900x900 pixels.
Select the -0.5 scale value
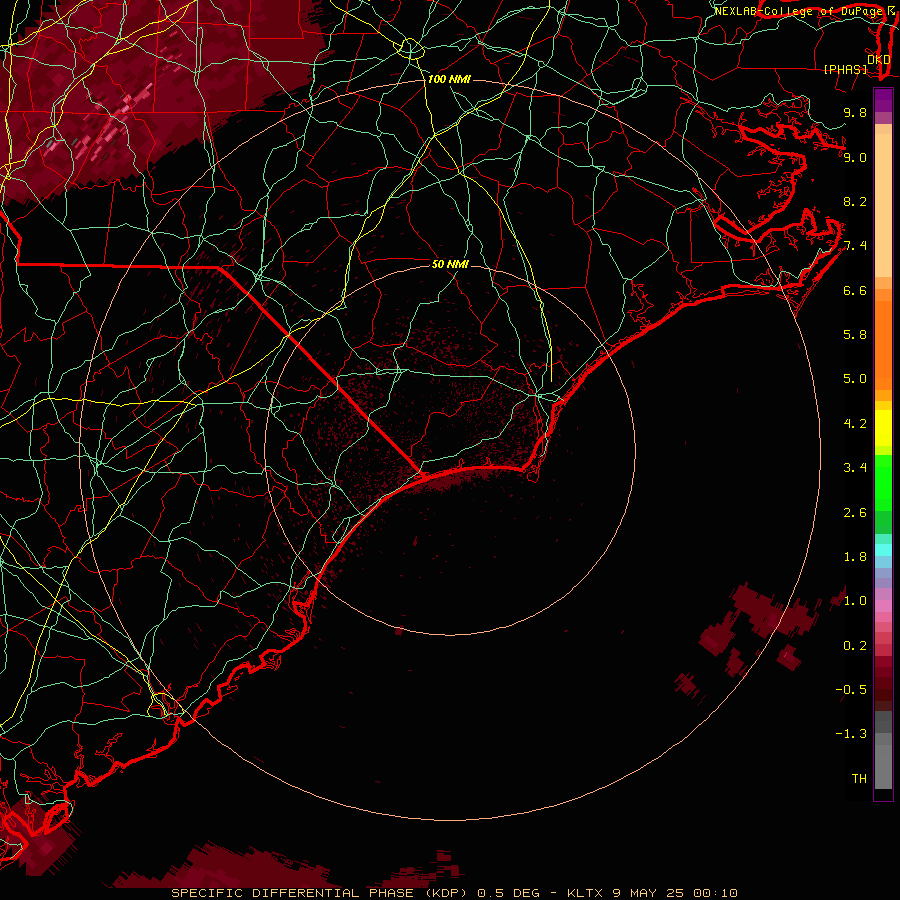click(851, 690)
